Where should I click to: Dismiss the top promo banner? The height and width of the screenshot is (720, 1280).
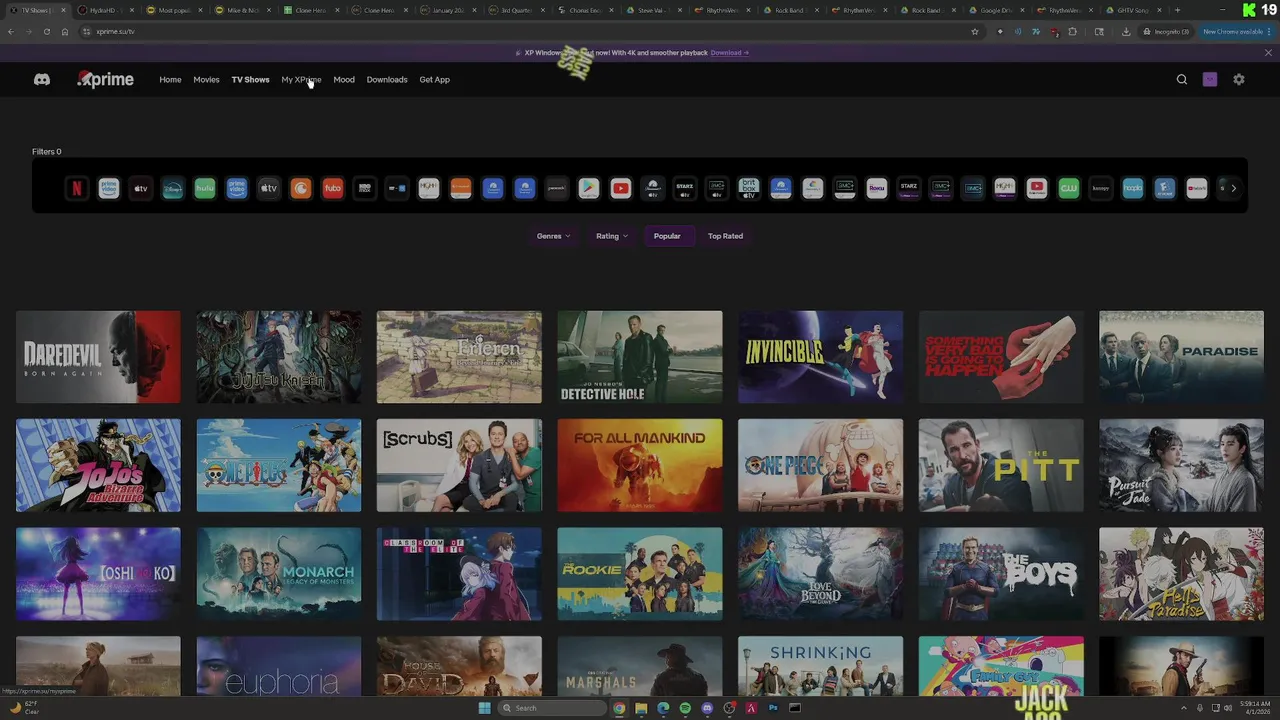click(x=1268, y=53)
